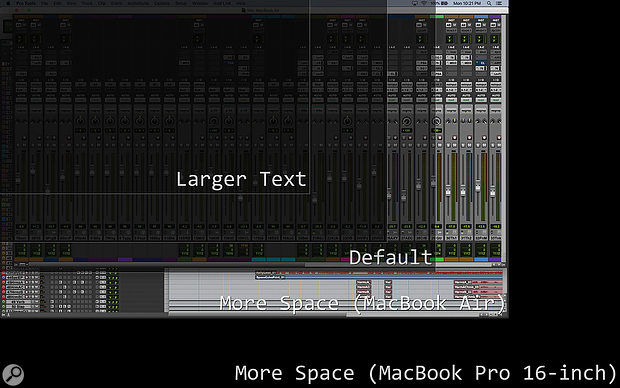Click the volume fader on the rightmost purple channel
This screenshot has width=620, height=388.
pos(493,193)
